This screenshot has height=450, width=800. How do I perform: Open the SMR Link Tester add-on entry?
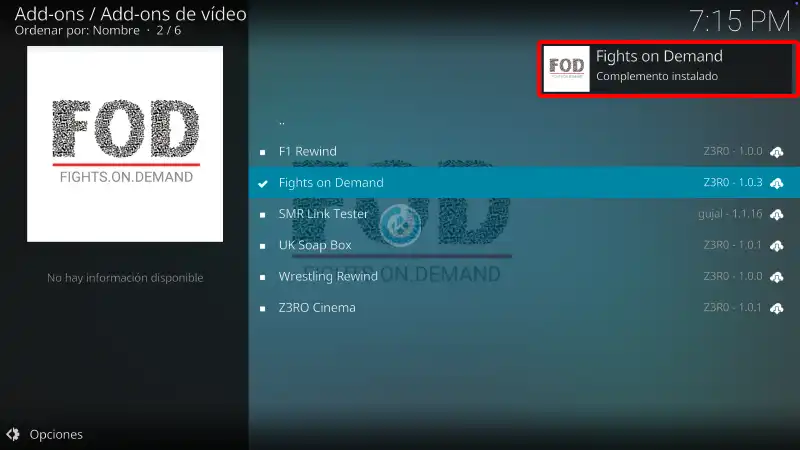(524, 214)
